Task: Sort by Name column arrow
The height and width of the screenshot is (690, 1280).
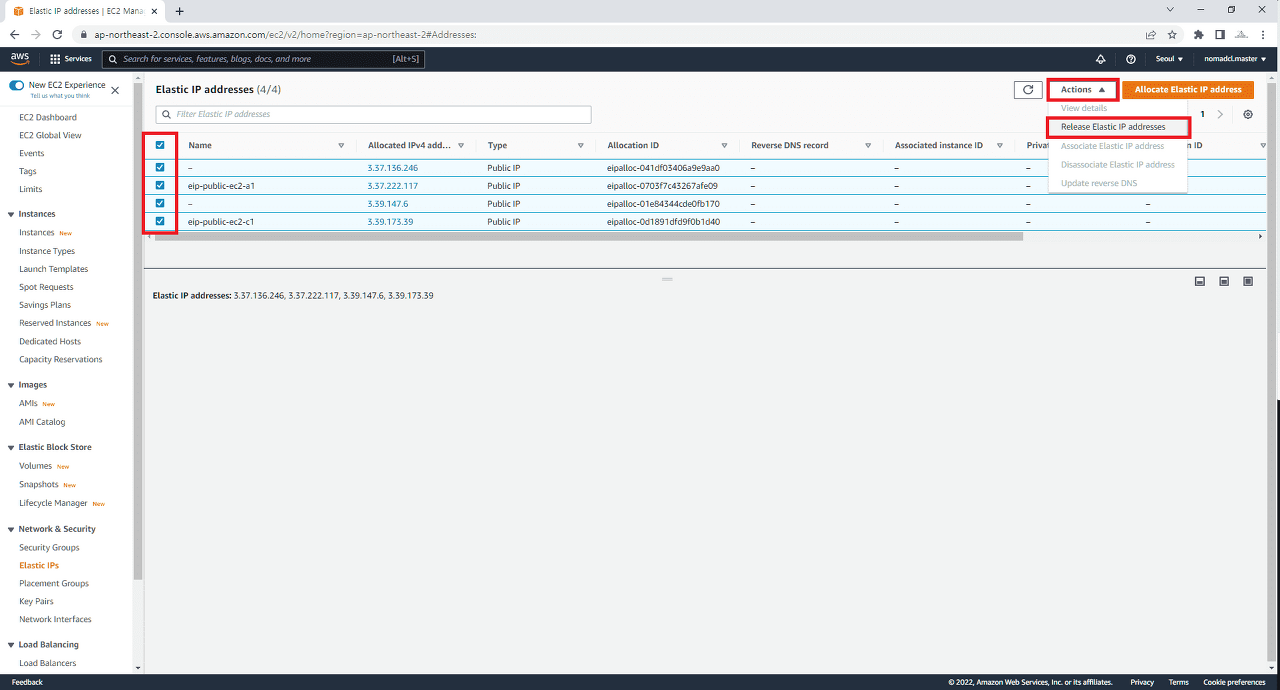Action: (x=341, y=146)
